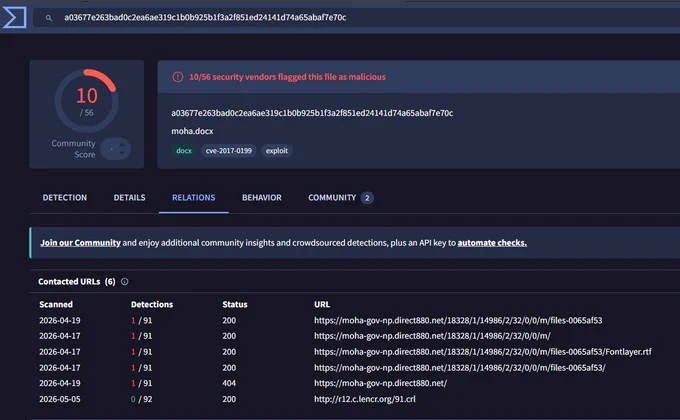Open the DETAILS tab
The width and height of the screenshot is (680, 420).
[x=129, y=197]
